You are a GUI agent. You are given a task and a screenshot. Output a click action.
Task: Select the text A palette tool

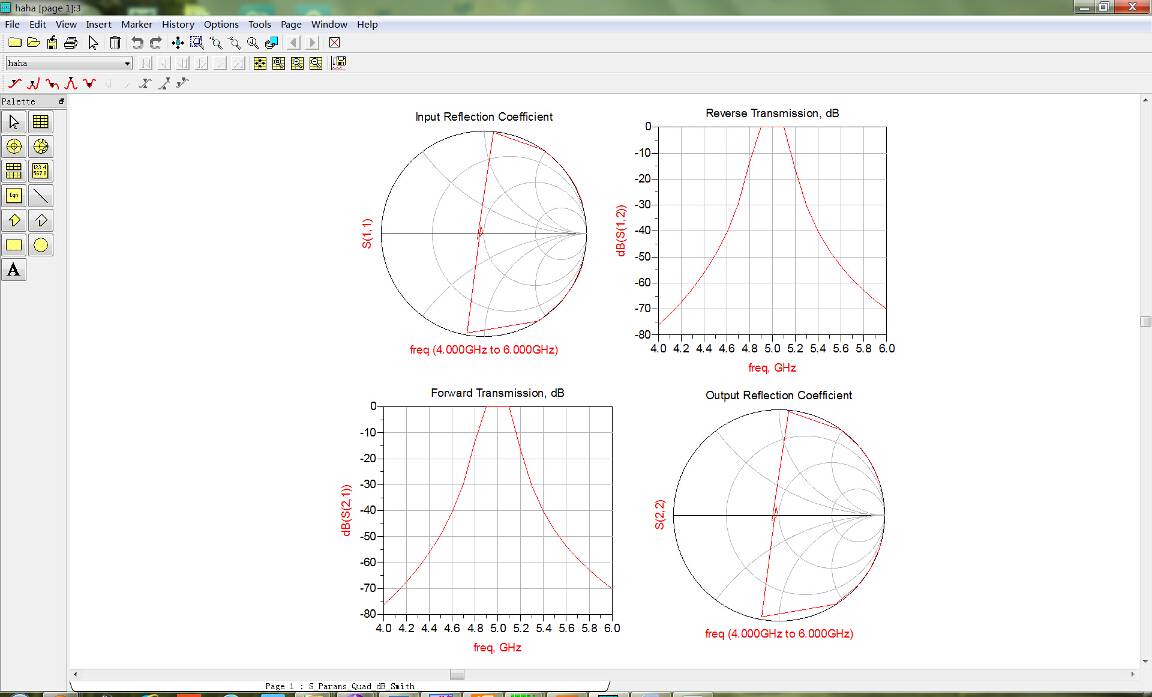point(13,270)
